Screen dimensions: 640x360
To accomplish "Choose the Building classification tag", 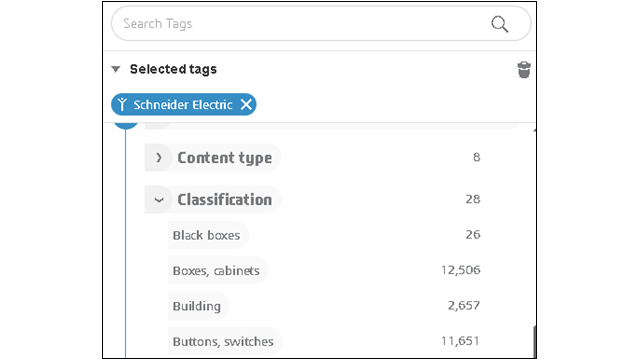I will click(197, 306).
